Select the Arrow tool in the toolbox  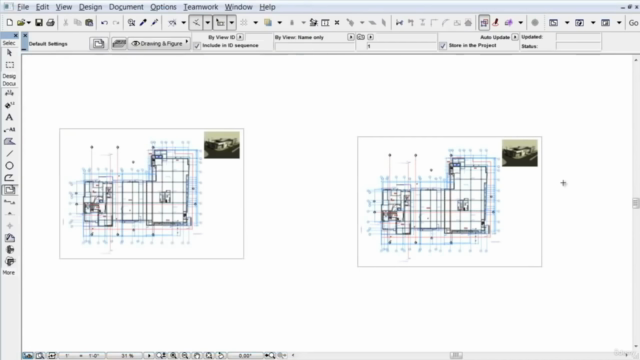(9, 53)
